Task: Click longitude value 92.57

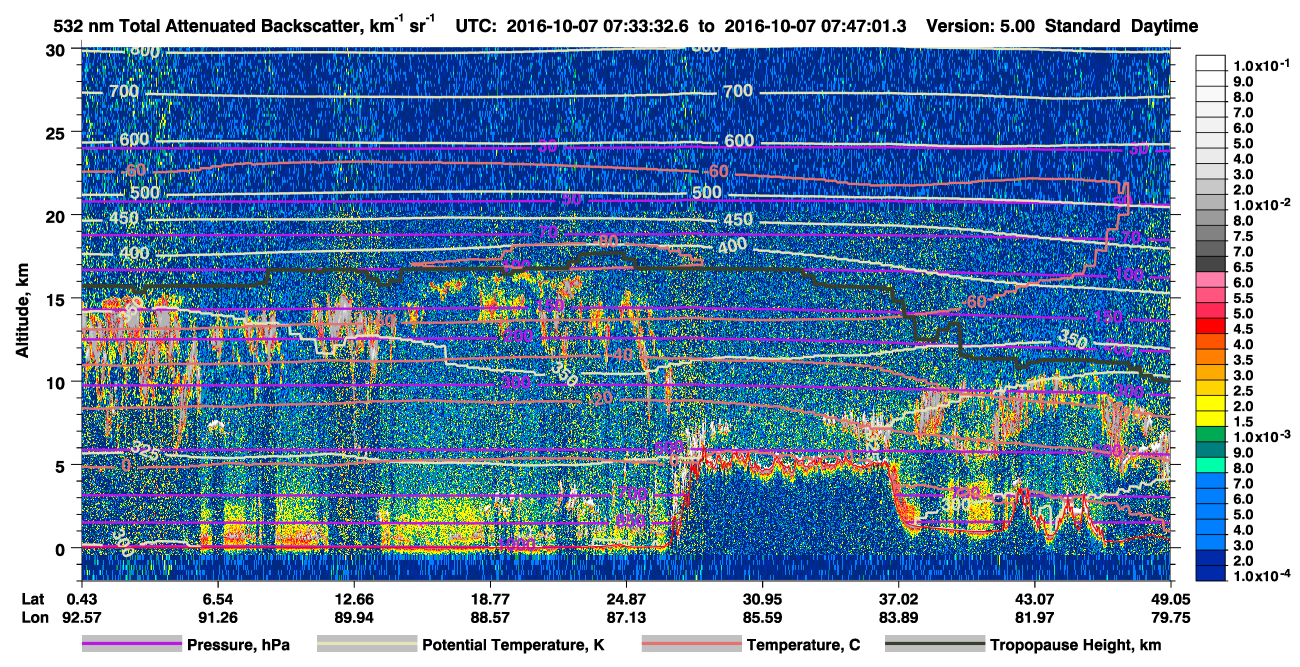Action: tap(82, 616)
